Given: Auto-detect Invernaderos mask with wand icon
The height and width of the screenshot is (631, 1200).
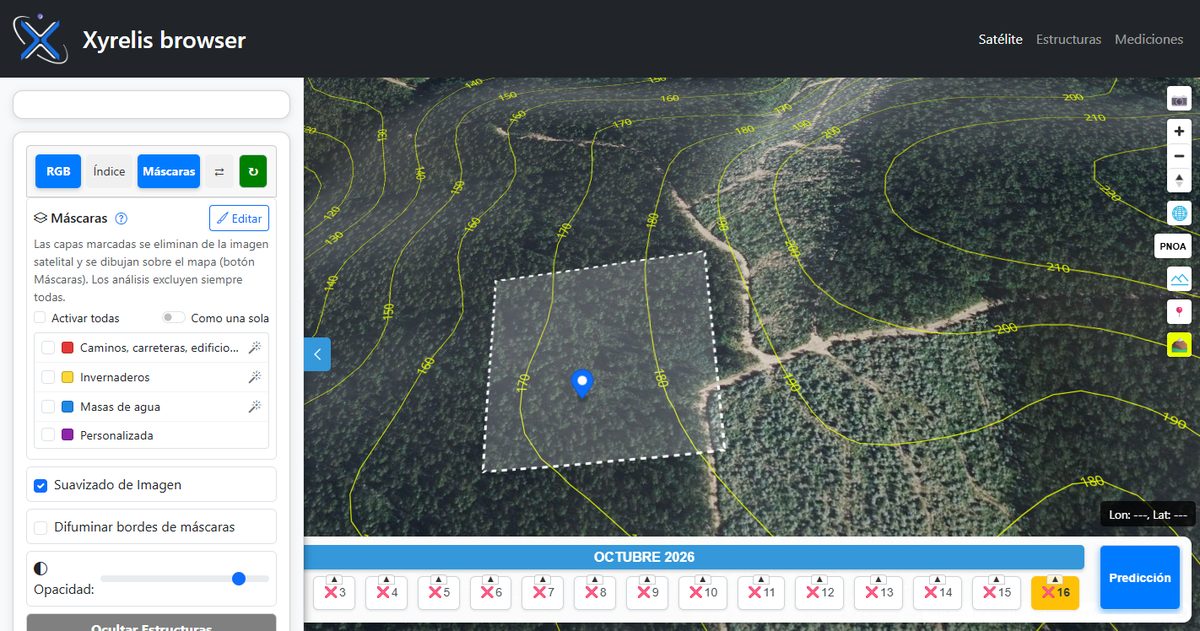Looking at the screenshot, I should click(x=255, y=377).
